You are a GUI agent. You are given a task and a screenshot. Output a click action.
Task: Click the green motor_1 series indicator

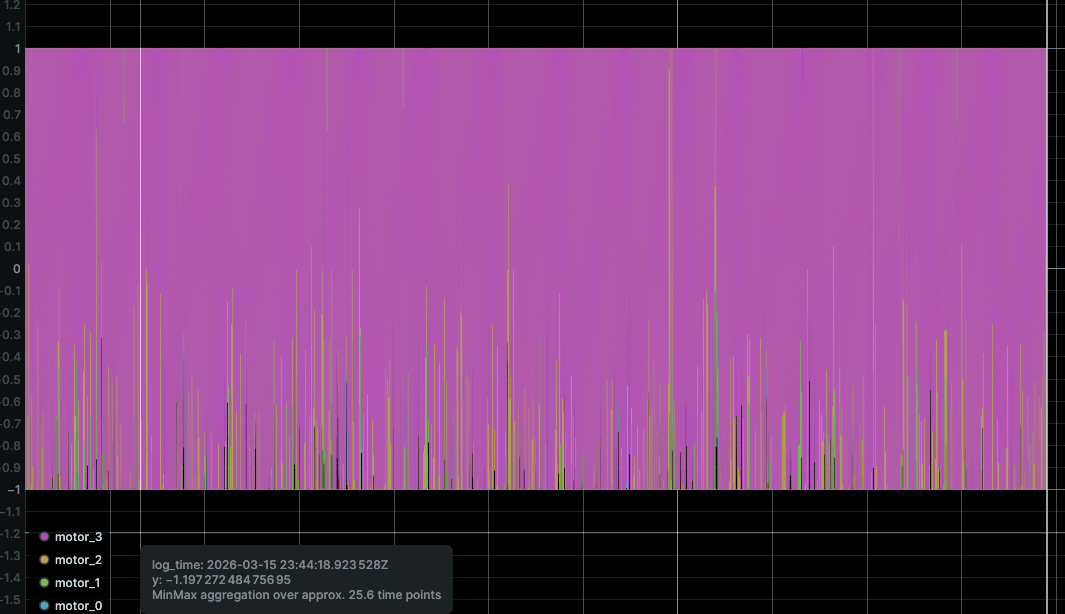(44, 583)
